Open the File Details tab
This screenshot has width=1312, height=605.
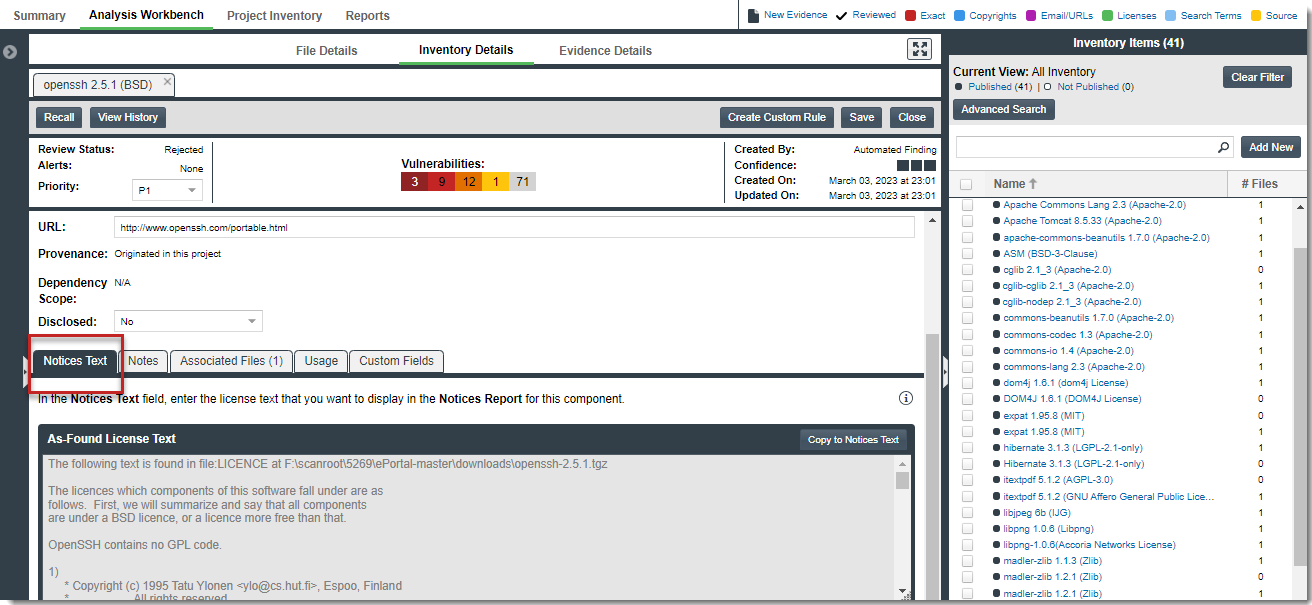click(x=326, y=50)
